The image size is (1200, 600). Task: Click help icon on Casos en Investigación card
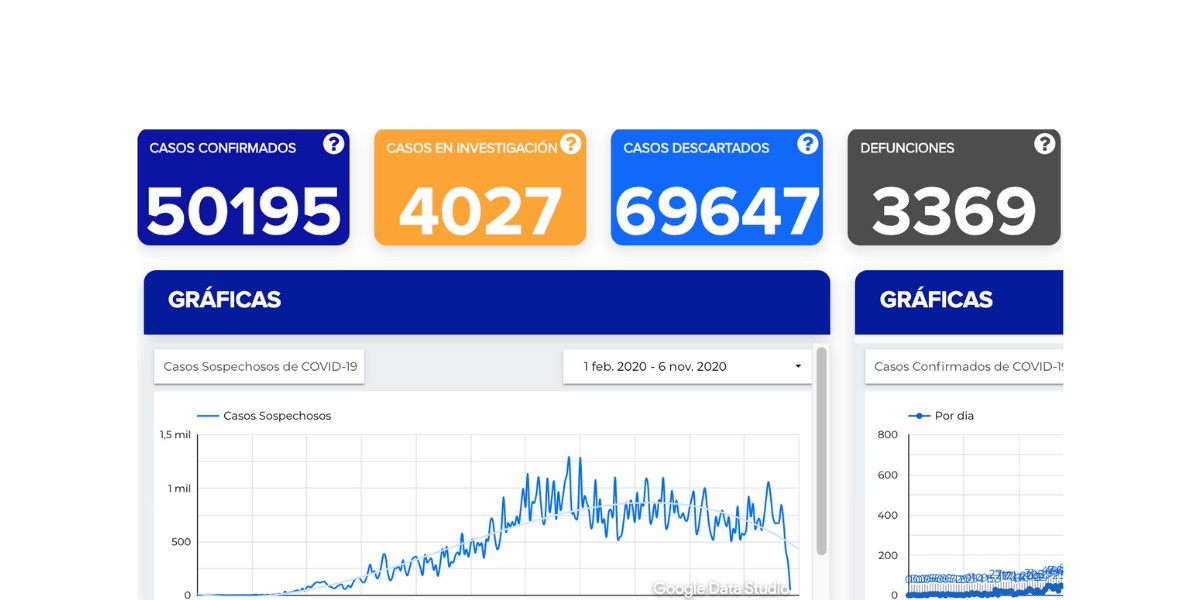coord(571,144)
